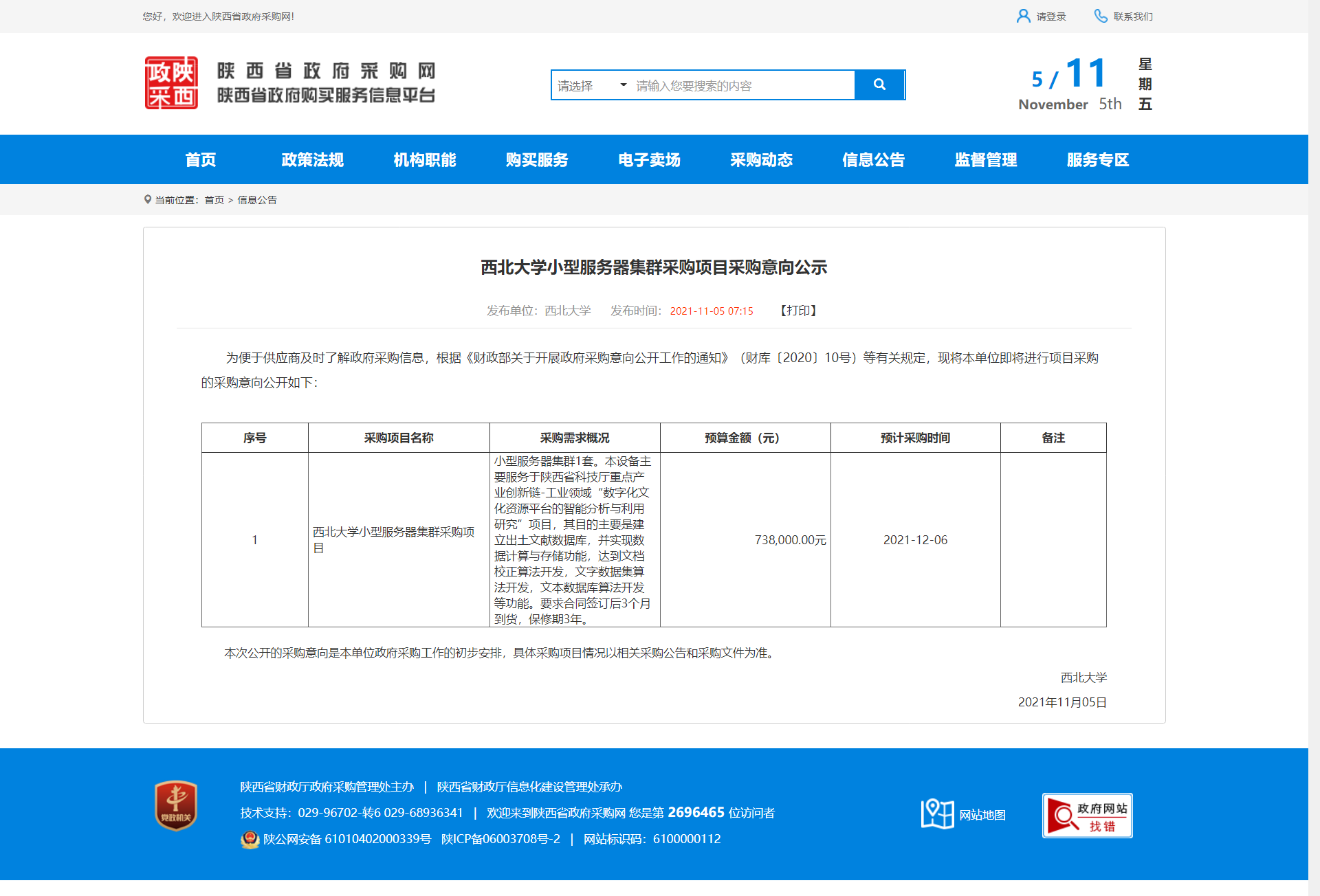Click the red Shaanxi procurement logo
The image size is (1320, 896).
click(171, 83)
